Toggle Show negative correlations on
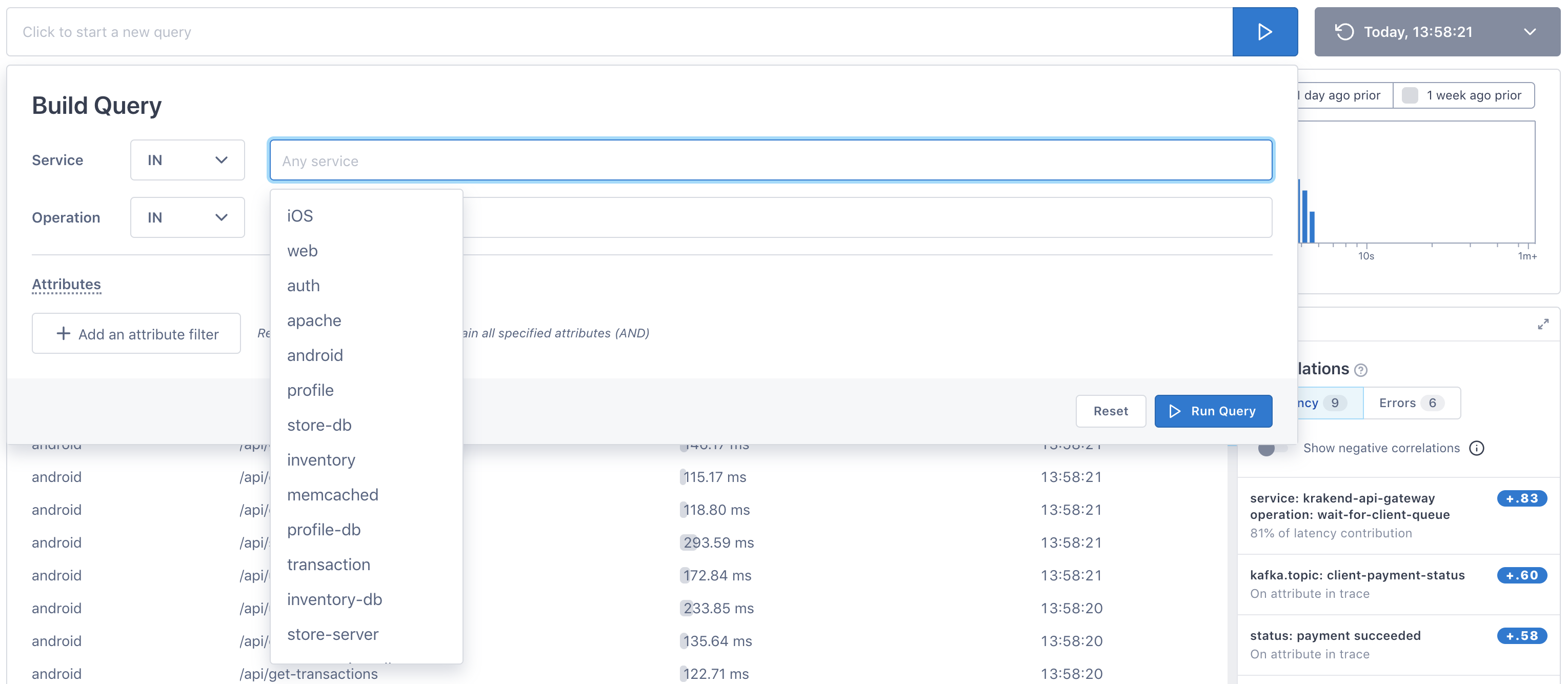This screenshot has height=684, width=1568. 1268,450
